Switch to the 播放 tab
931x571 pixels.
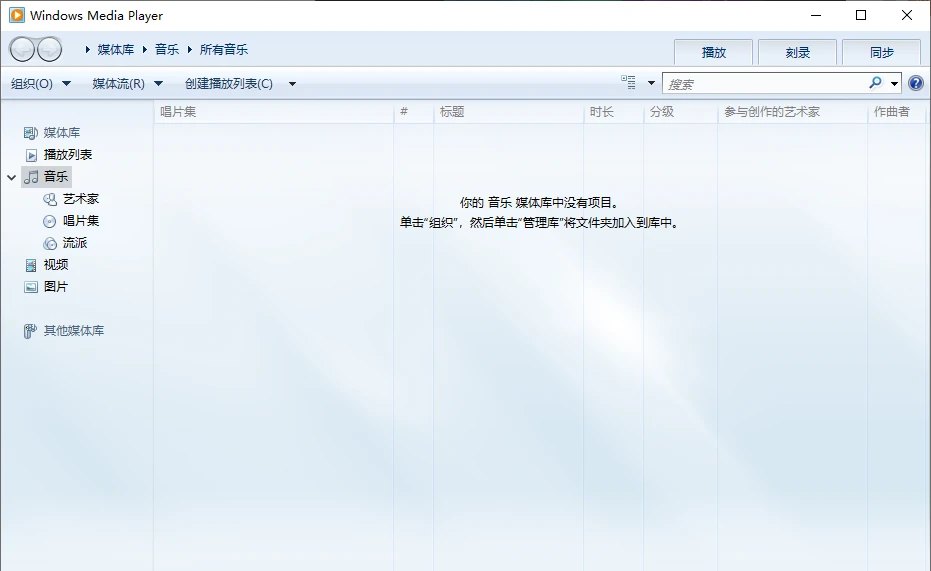(x=714, y=53)
